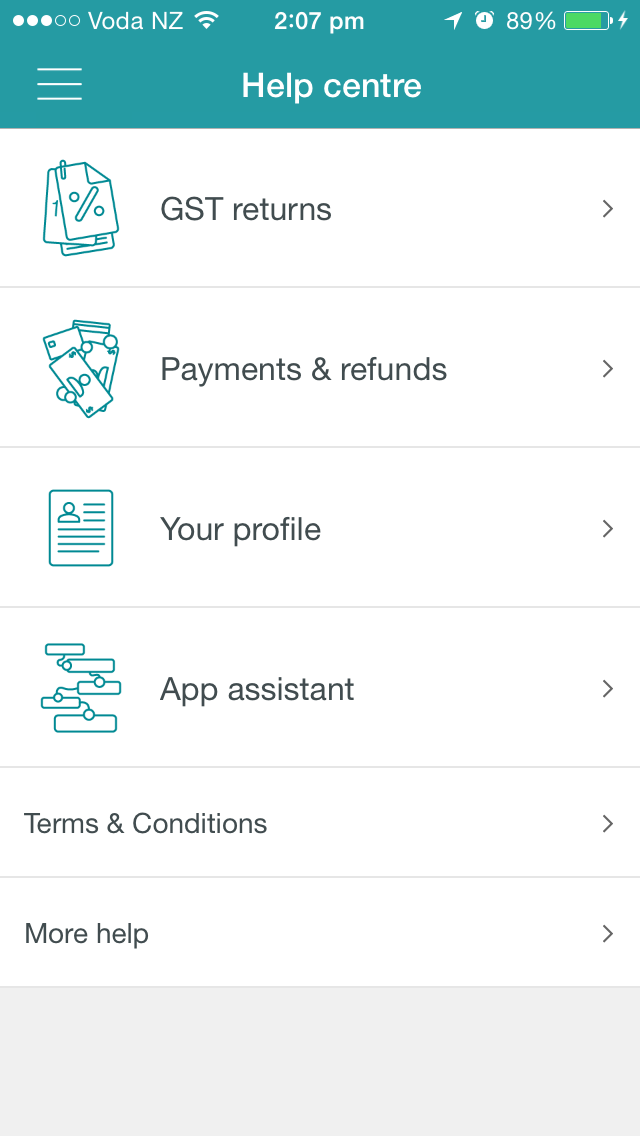Tap the Your profile document icon
This screenshot has height=1136, width=640.
(81, 528)
